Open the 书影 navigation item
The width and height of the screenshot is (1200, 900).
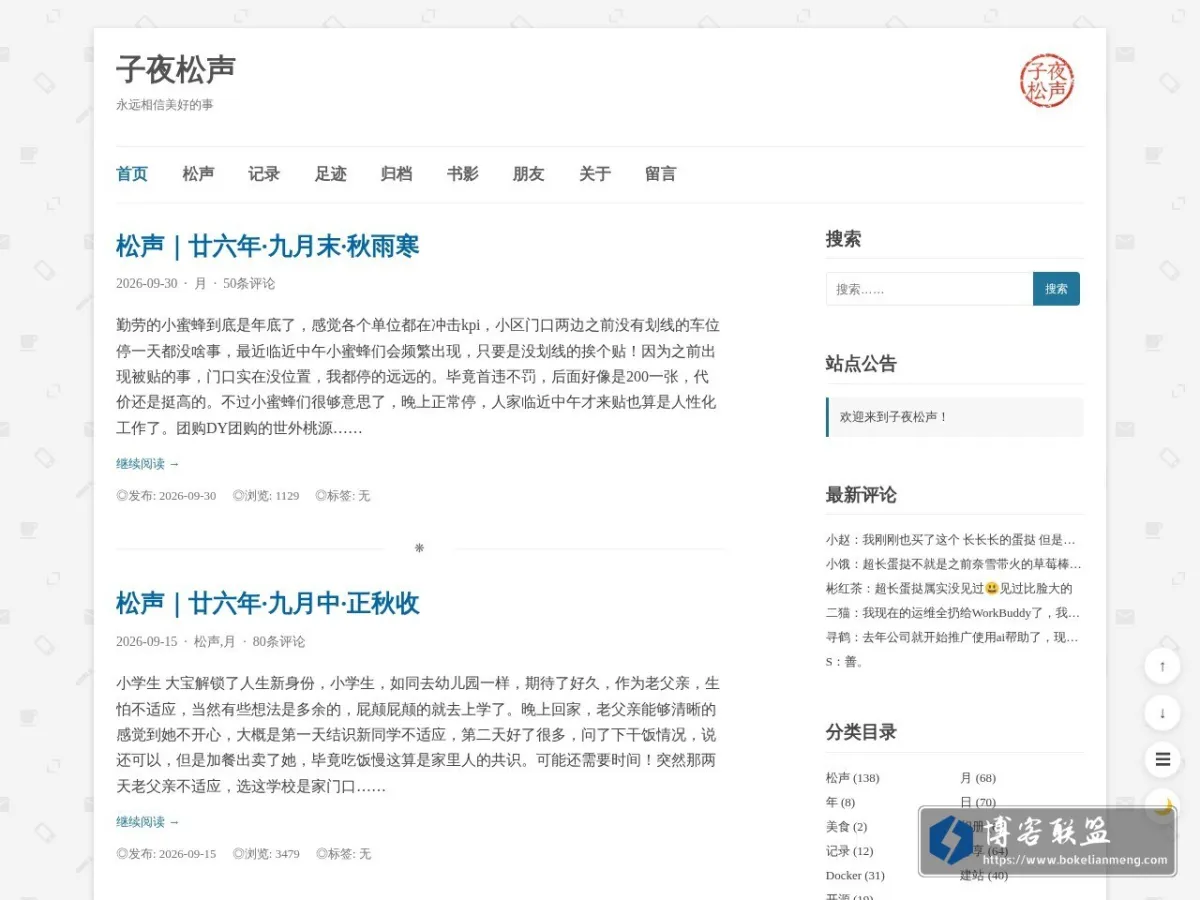coord(462,174)
